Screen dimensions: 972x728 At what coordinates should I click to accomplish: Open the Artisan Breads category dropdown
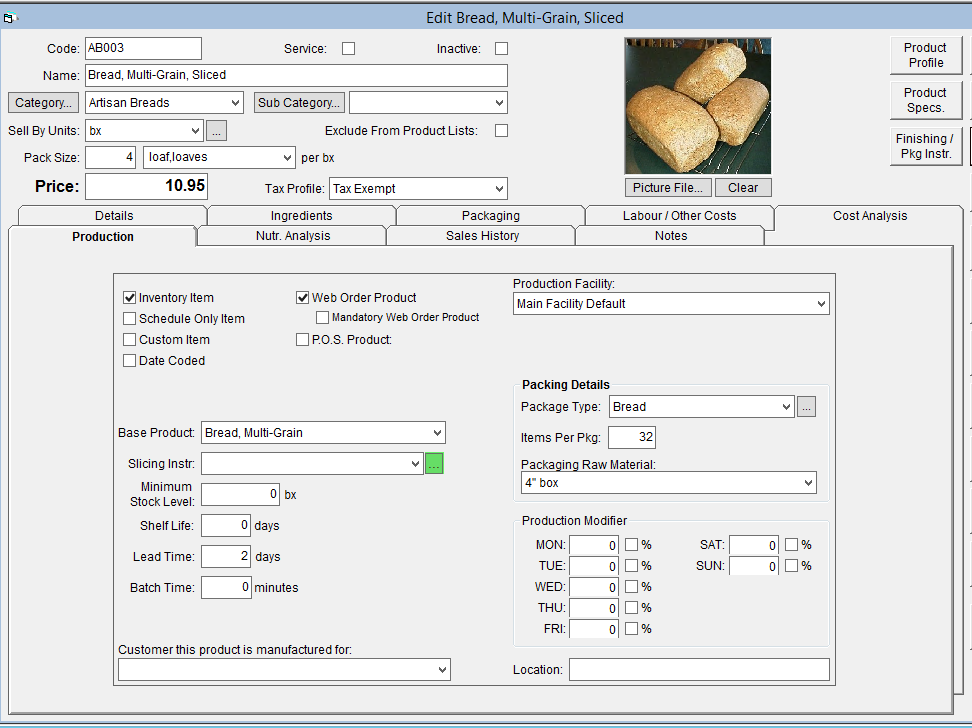[x=236, y=103]
